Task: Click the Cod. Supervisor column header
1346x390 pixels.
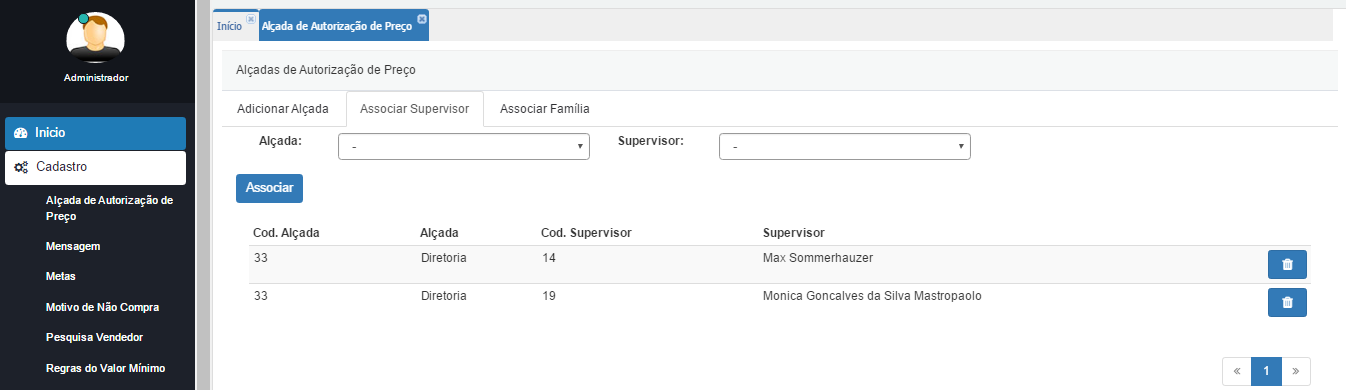Action: tap(586, 233)
